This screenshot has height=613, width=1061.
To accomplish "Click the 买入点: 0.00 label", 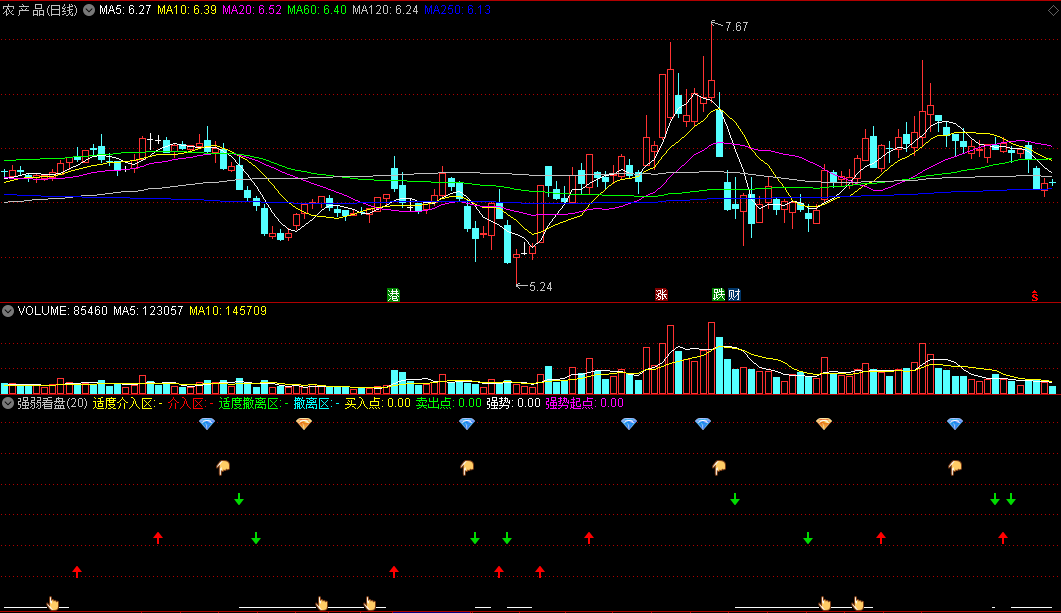I will coord(378,403).
